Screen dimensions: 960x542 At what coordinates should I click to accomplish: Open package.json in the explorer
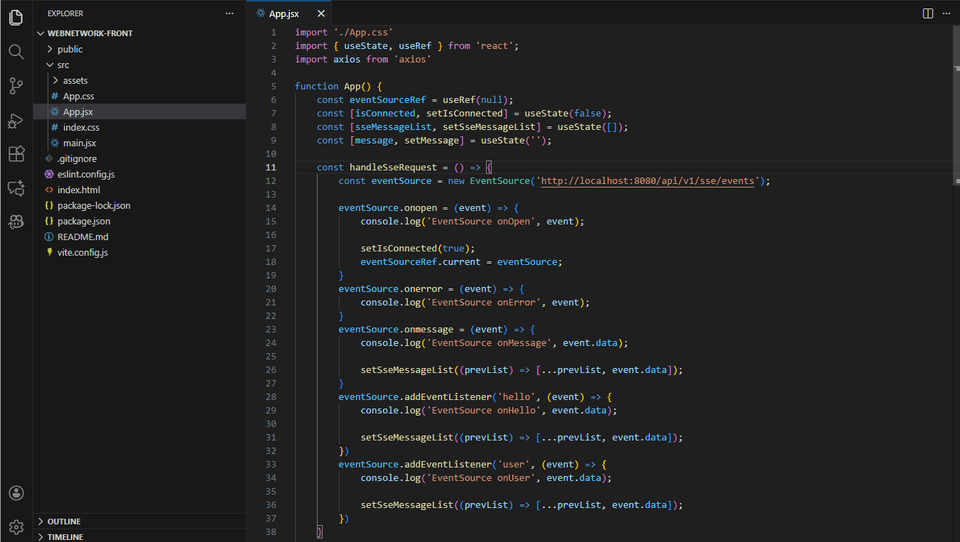click(83, 221)
